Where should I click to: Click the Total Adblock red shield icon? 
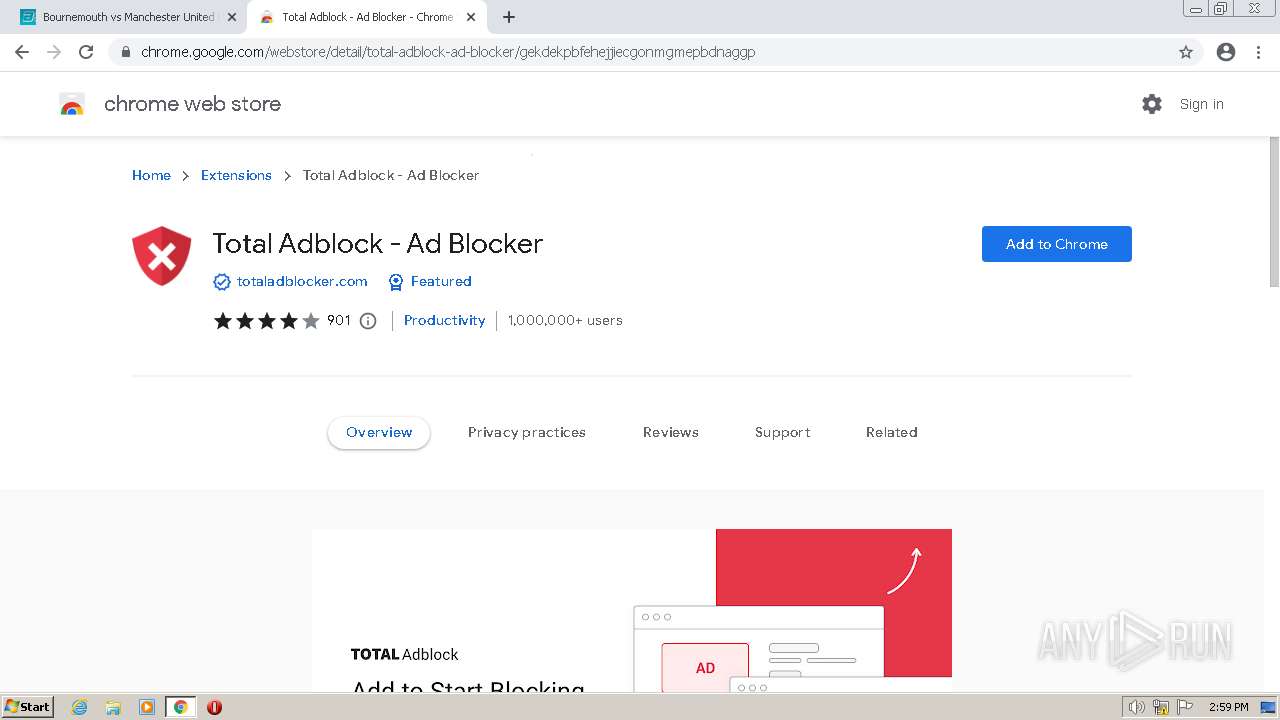(x=162, y=256)
